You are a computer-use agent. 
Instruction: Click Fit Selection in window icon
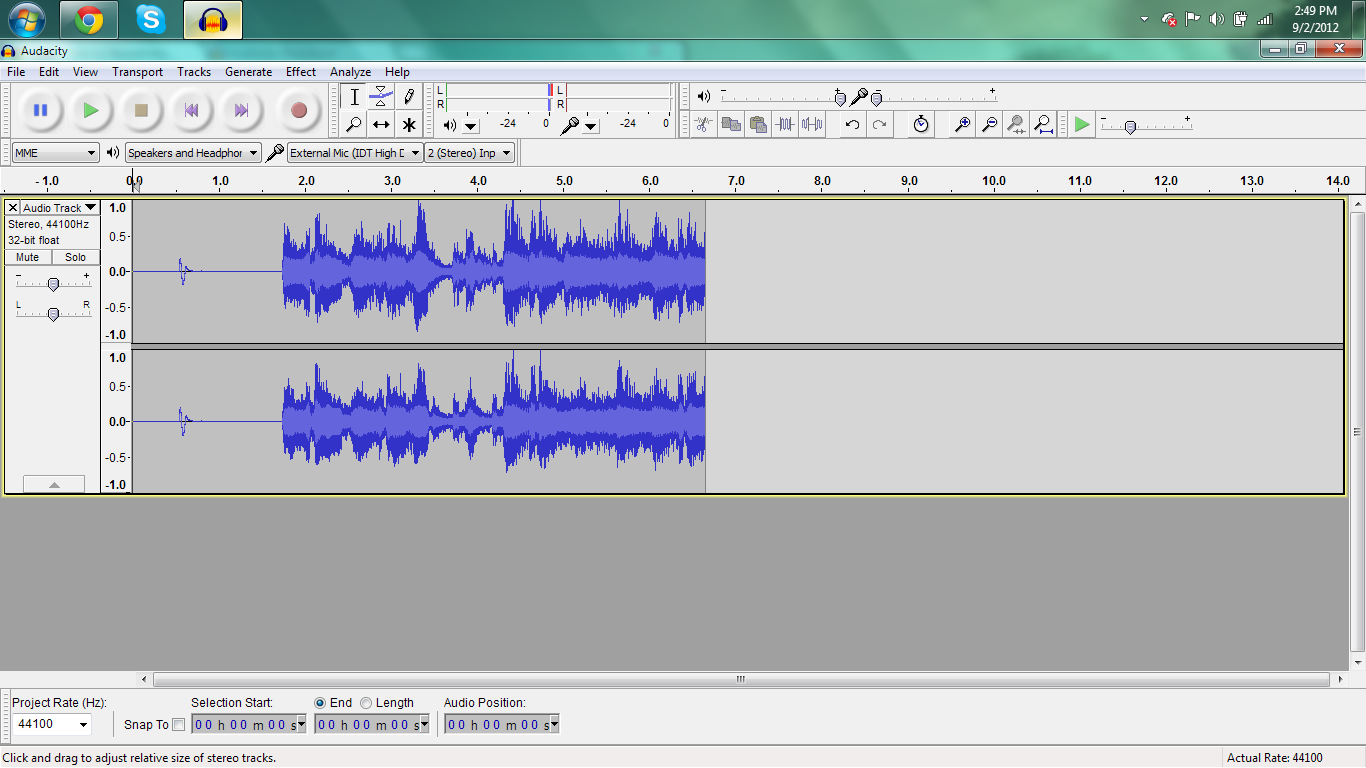[x=1016, y=124]
